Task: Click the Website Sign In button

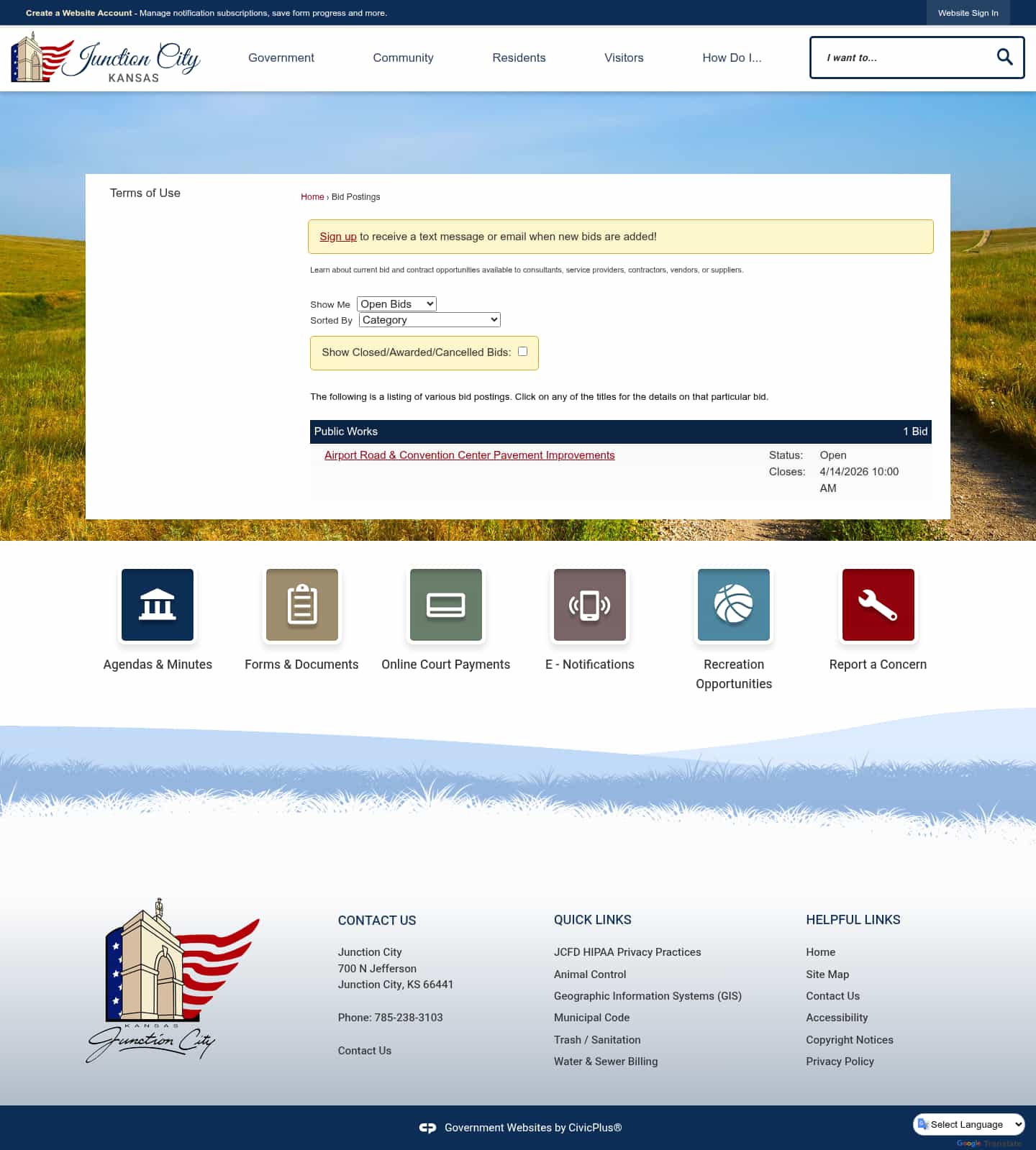Action: 968,13
